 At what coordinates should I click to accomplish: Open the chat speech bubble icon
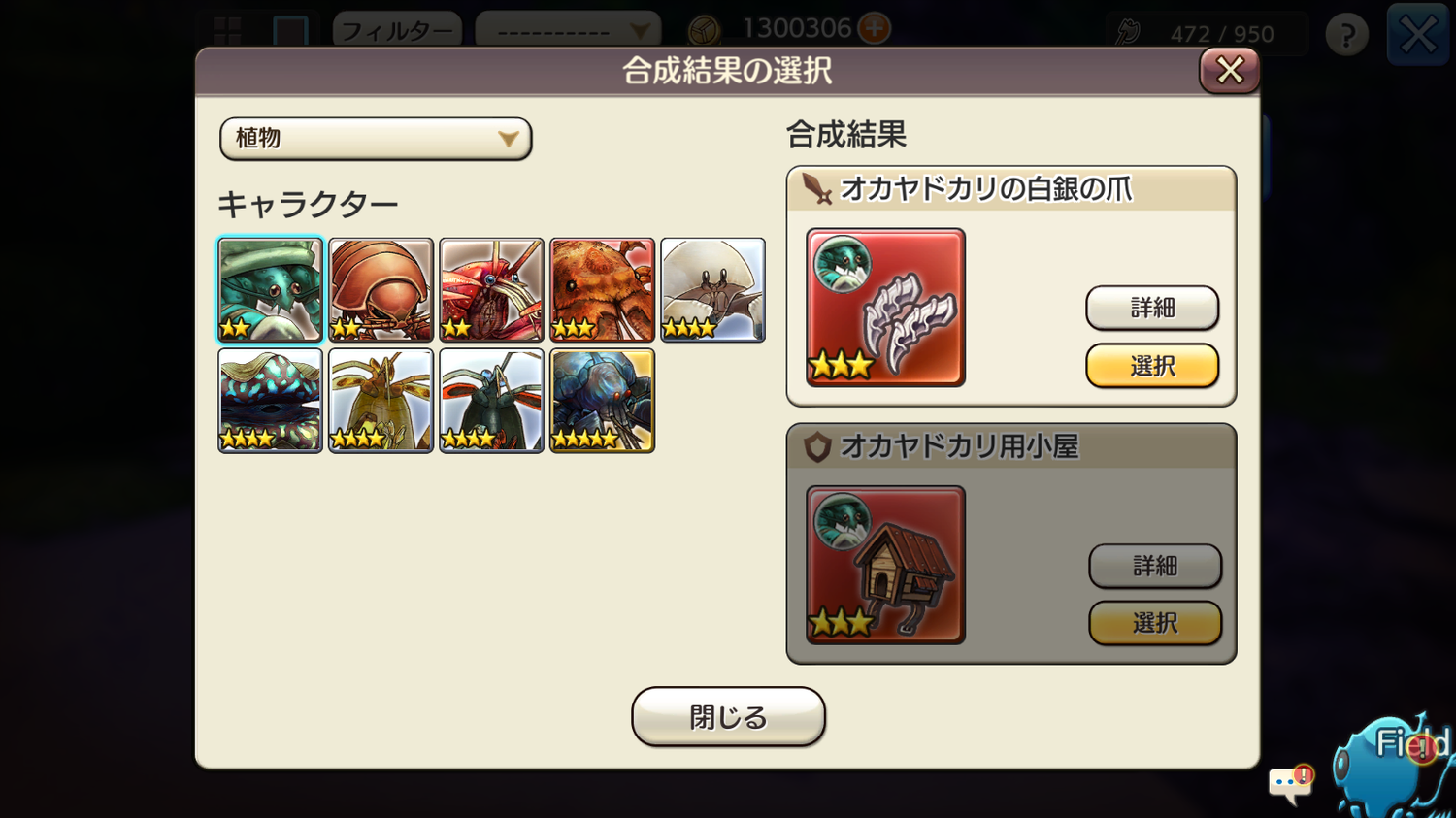pyautogui.click(x=1291, y=782)
